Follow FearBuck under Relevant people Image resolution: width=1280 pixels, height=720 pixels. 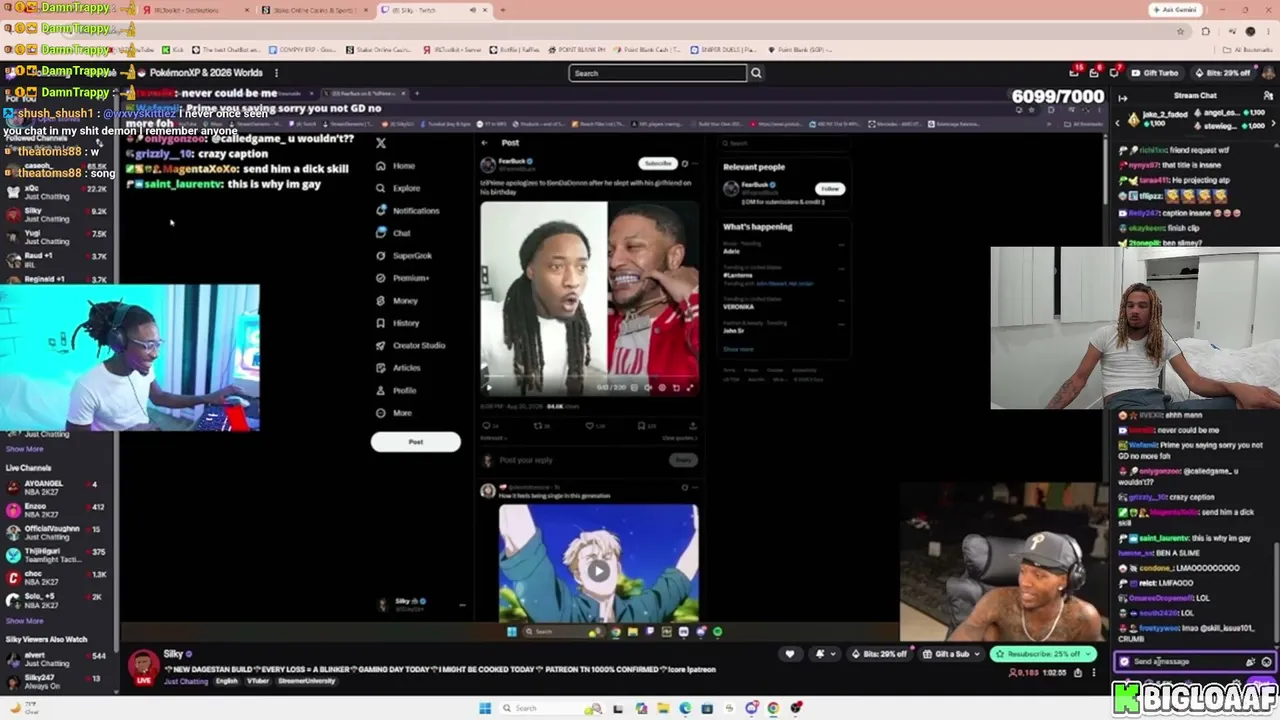[830, 189]
